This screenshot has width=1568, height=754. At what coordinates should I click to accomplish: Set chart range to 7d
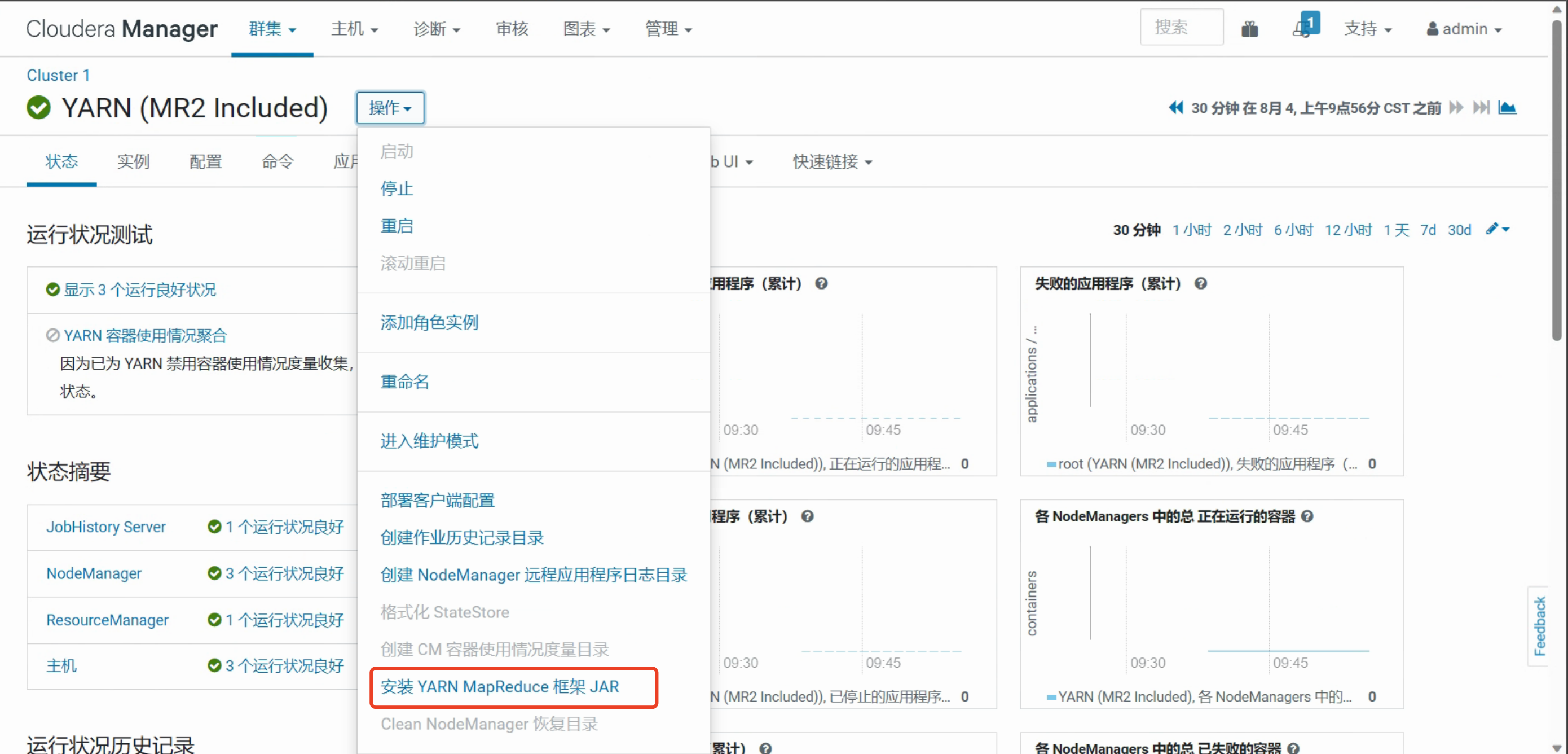1428,230
